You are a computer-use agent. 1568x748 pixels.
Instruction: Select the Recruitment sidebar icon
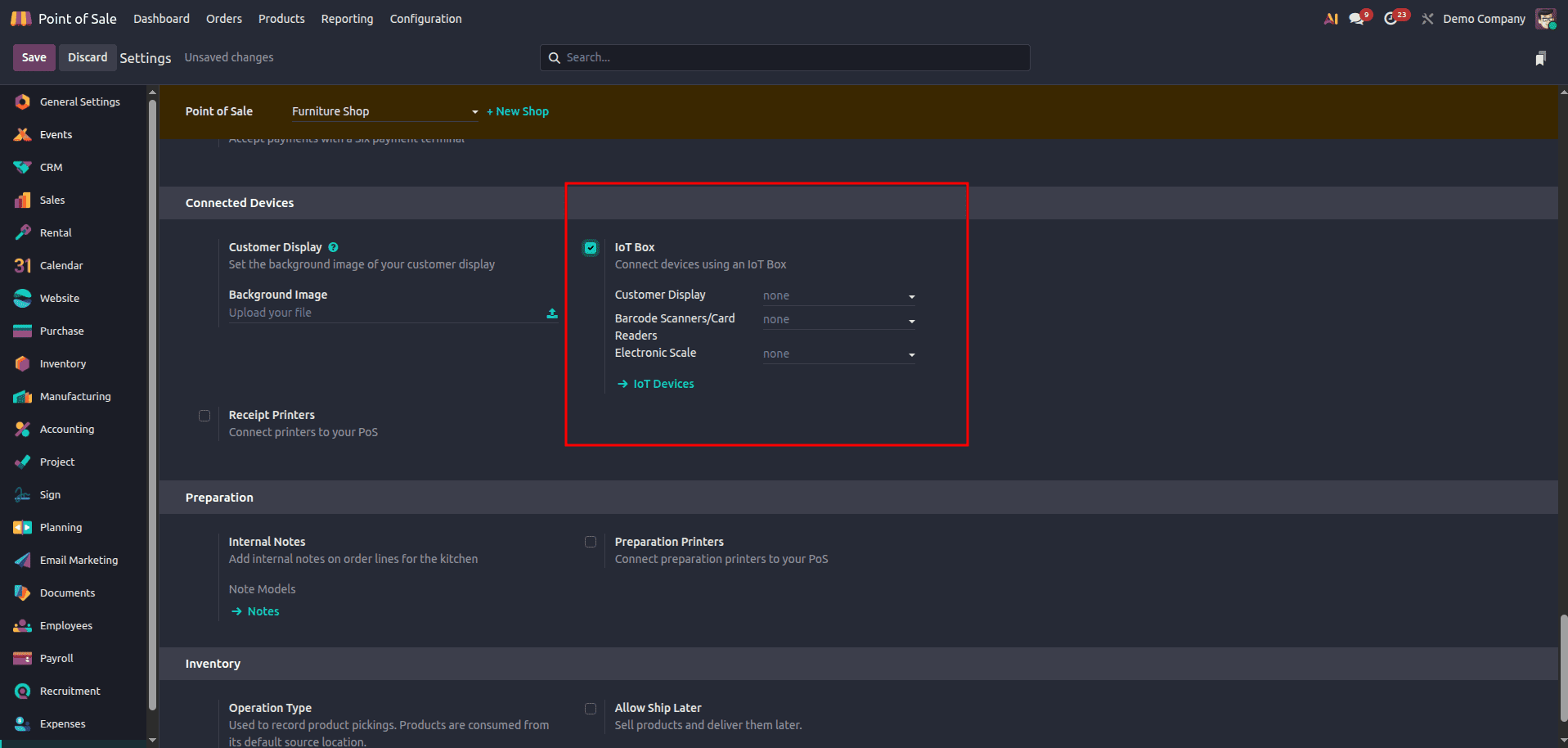pos(23,691)
